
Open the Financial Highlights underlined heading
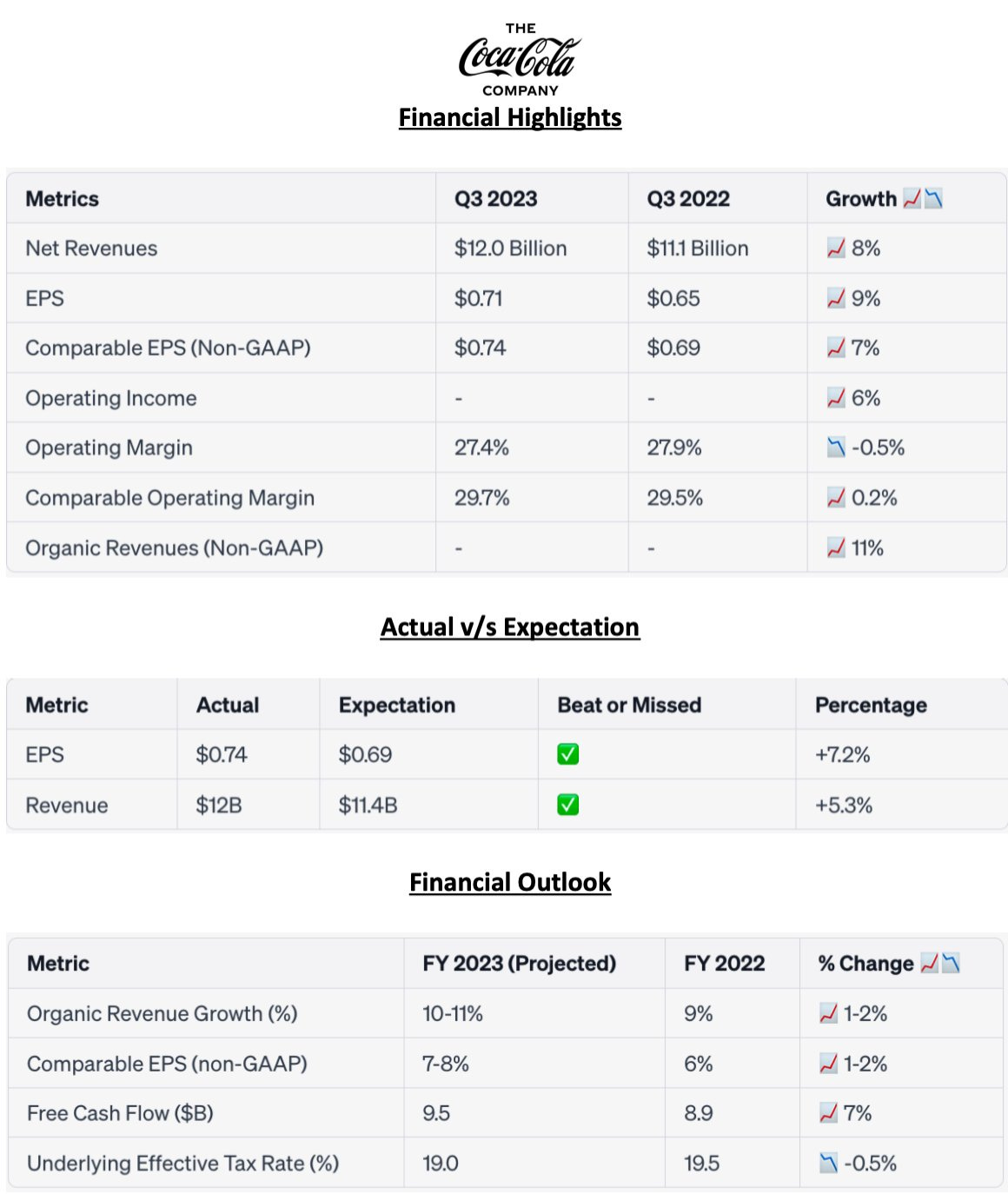[510, 117]
